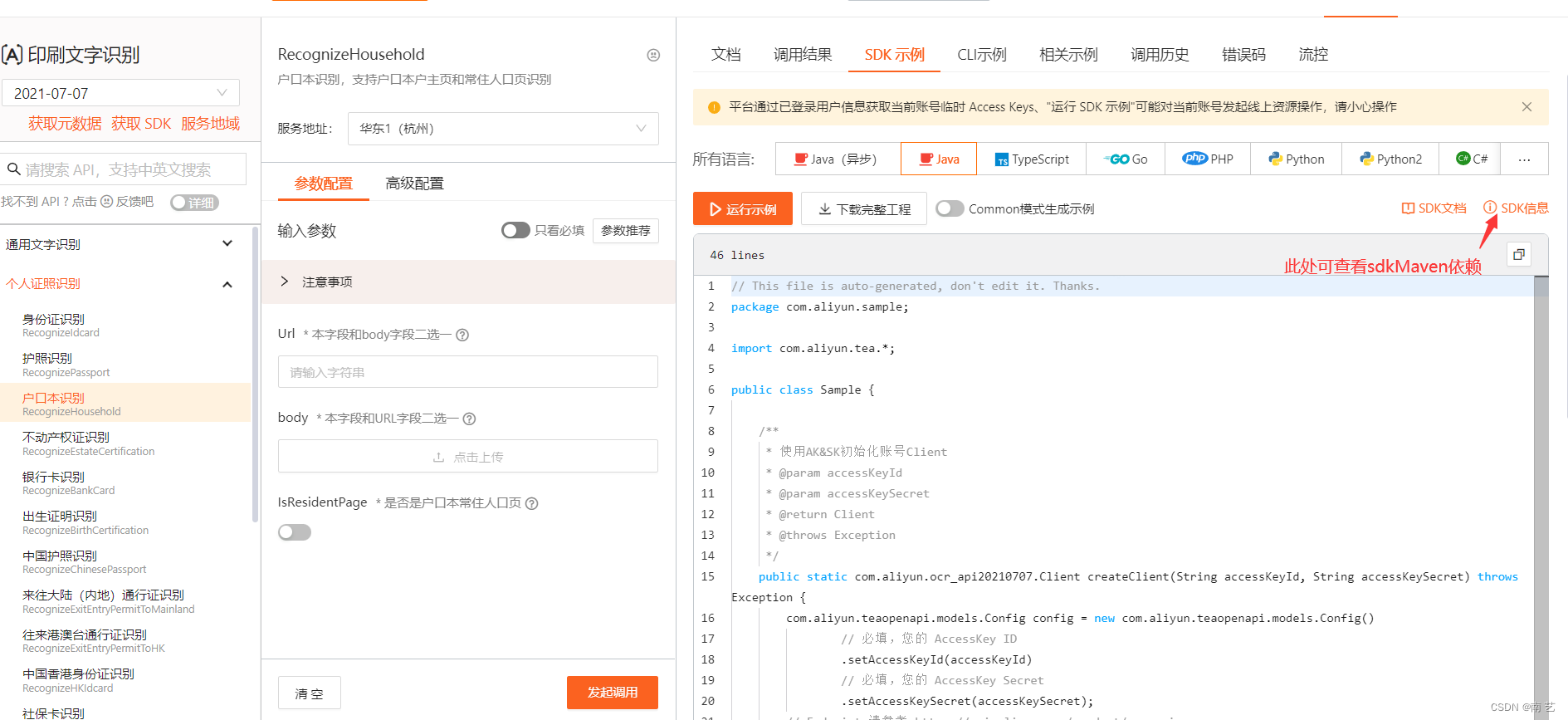Select PHP language option

1208,159
